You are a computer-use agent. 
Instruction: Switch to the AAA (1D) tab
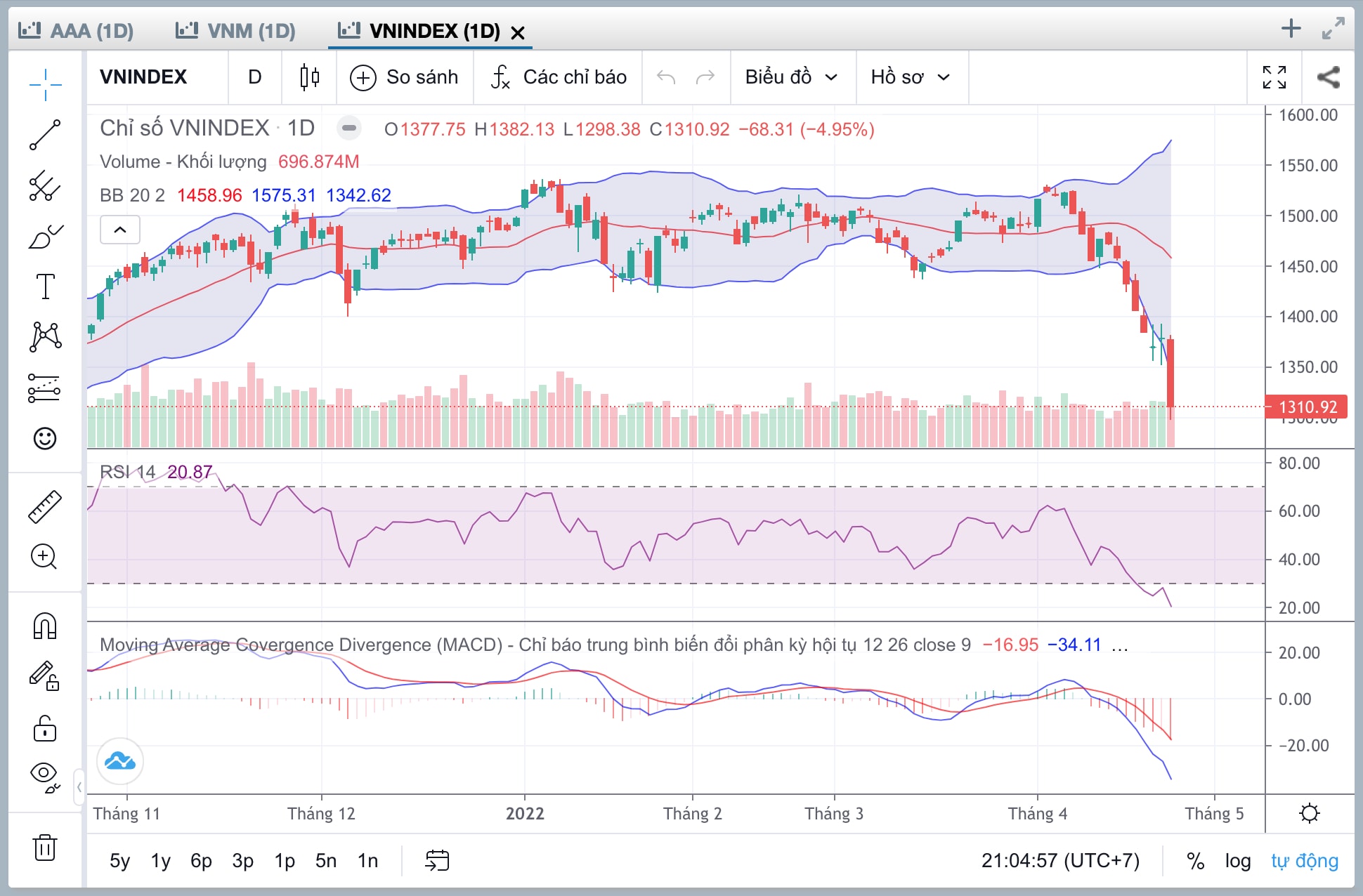76,31
